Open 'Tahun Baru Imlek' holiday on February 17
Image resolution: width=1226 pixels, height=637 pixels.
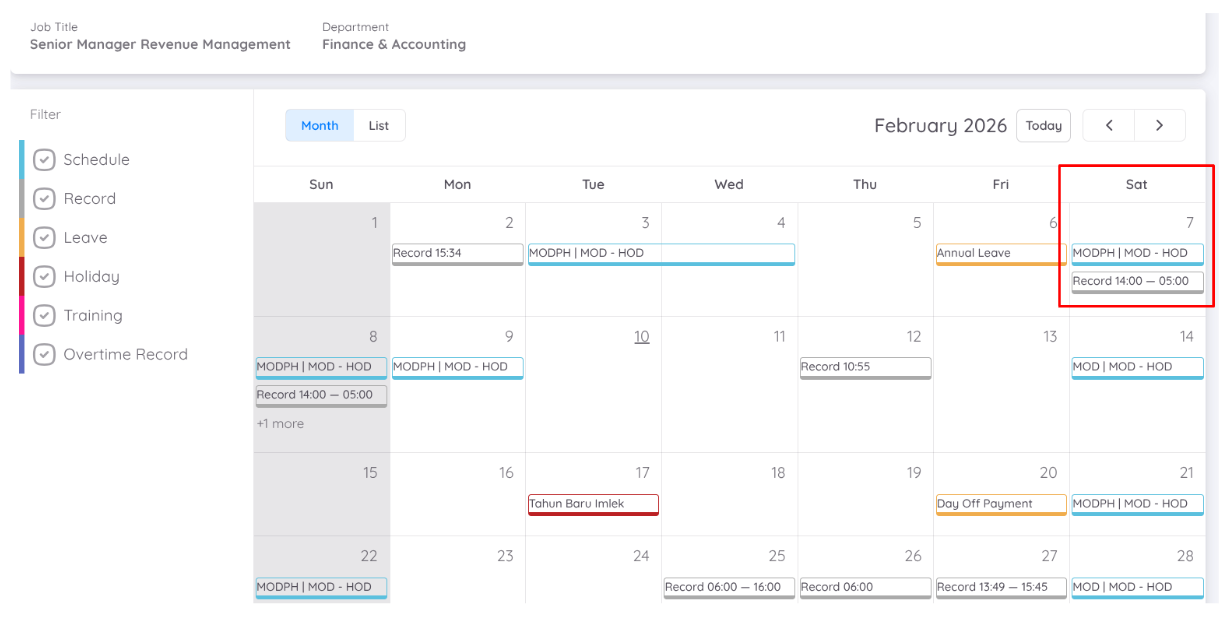(592, 504)
